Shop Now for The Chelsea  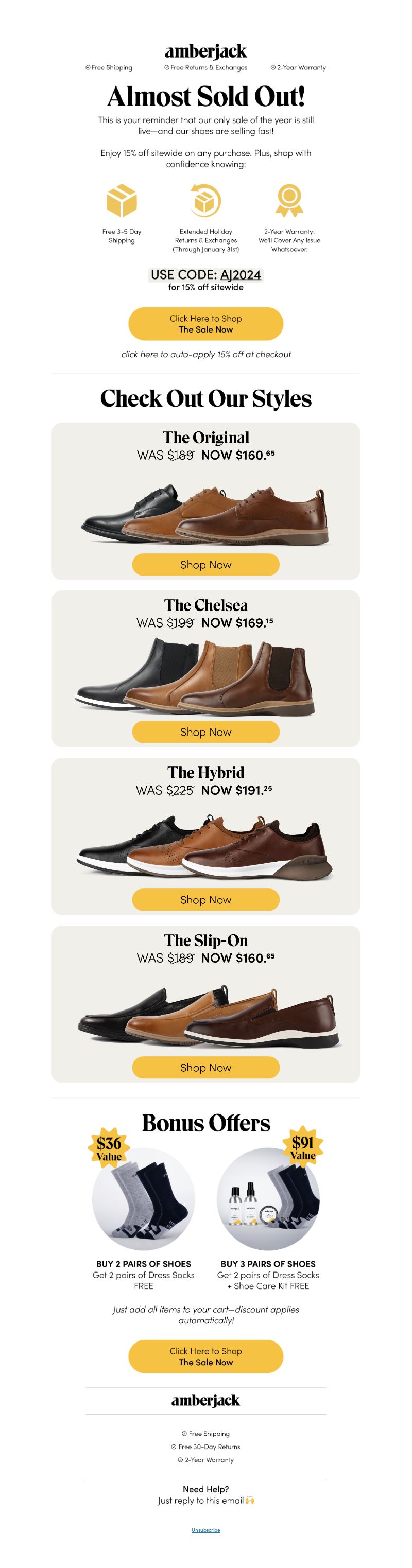205,731
